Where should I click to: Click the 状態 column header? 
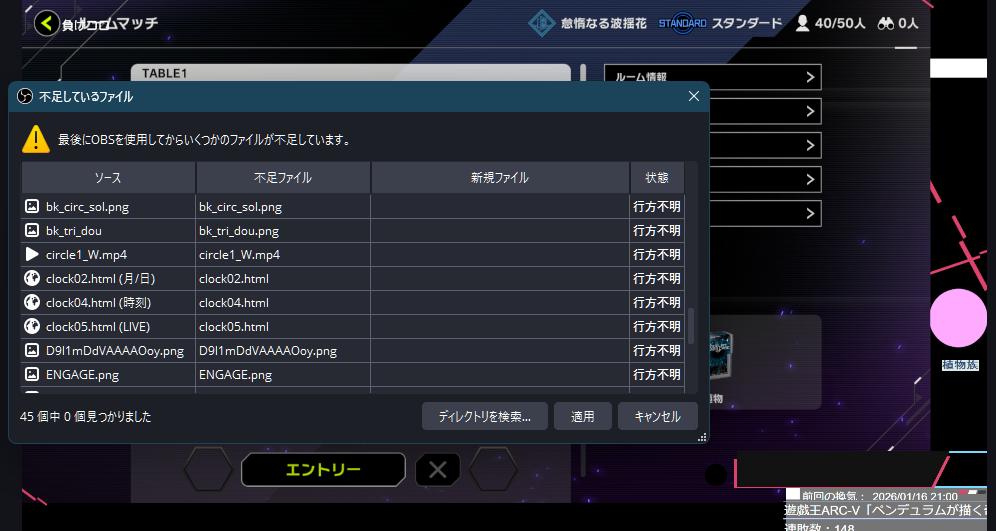[x=657, y=178]
